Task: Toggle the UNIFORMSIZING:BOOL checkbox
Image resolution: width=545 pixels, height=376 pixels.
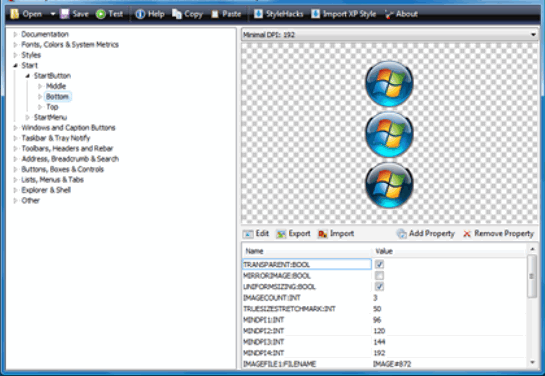Action: pyautogui.click(x=379, y=286)
